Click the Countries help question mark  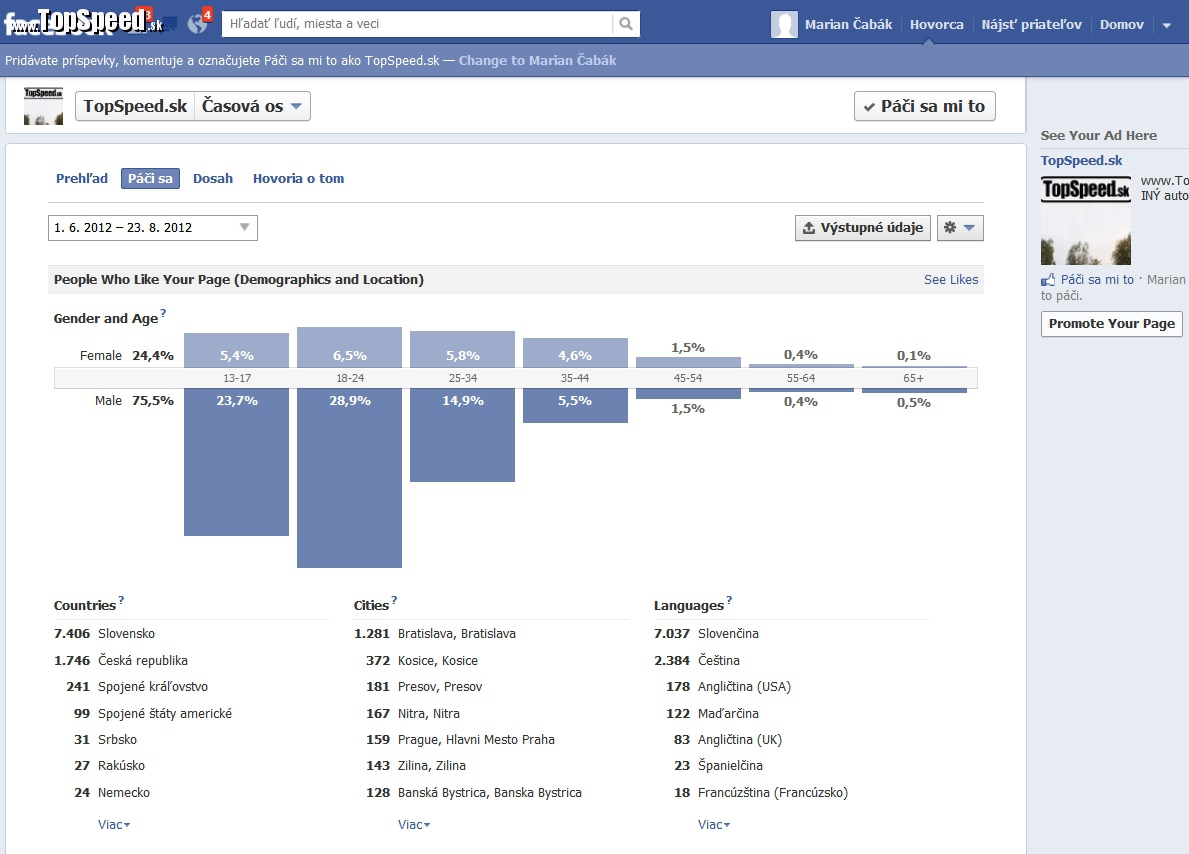pyautogui.click(x=121, y=600)
